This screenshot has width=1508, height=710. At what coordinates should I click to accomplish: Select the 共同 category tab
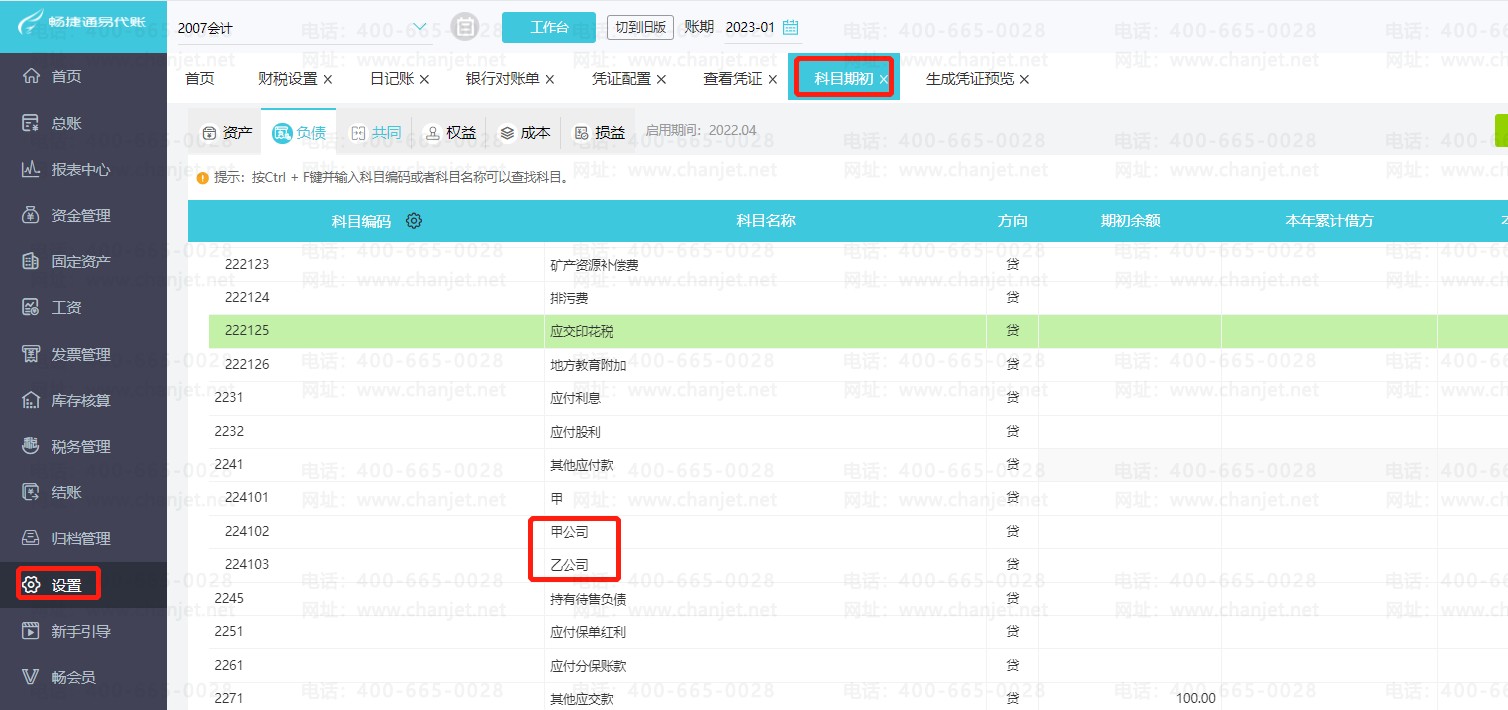click(x=376, y=133)
